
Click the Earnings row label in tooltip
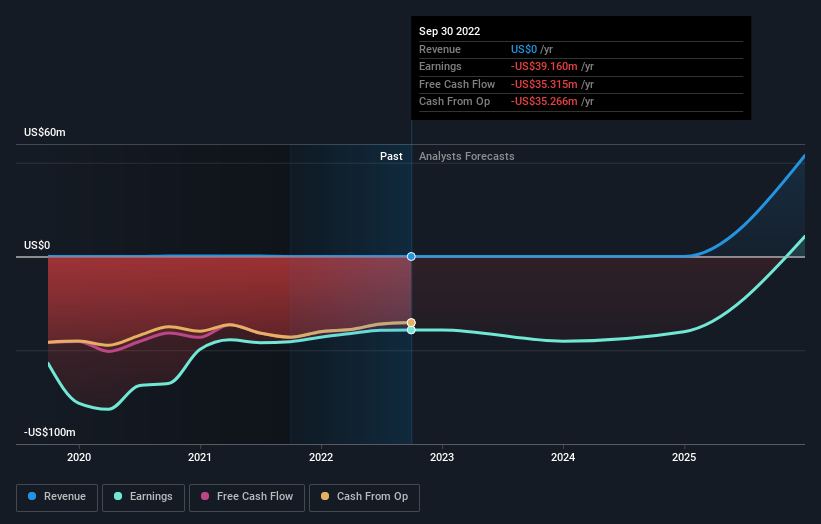tap(440, 66)
